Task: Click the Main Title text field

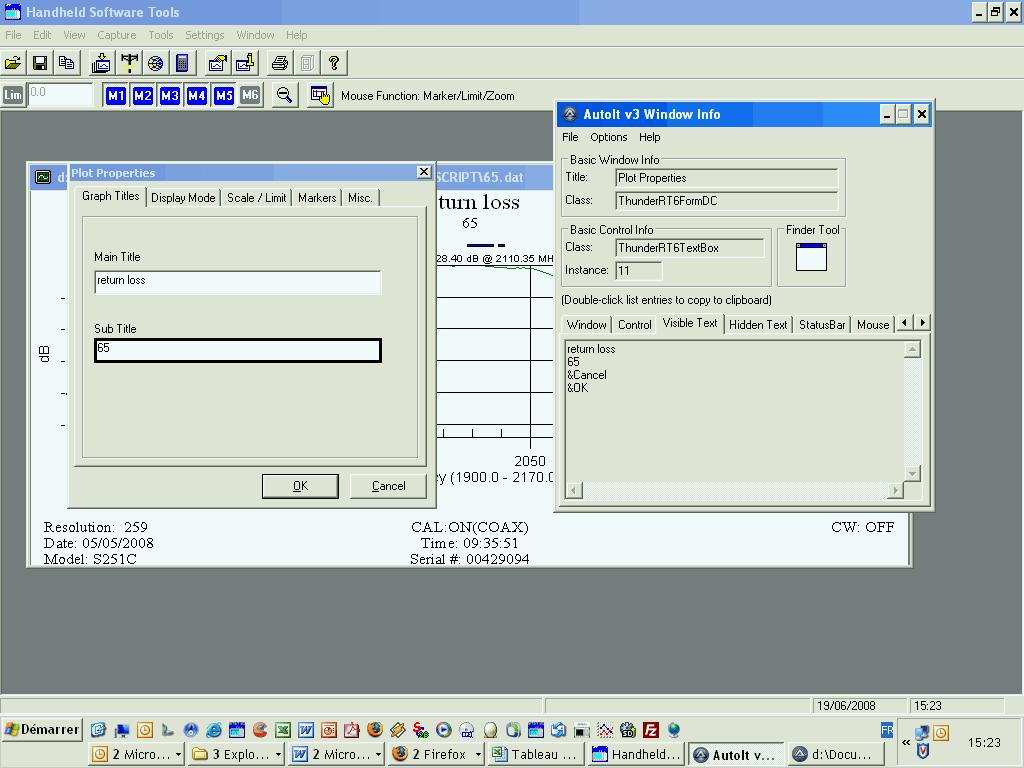Action: pos(237,282)
